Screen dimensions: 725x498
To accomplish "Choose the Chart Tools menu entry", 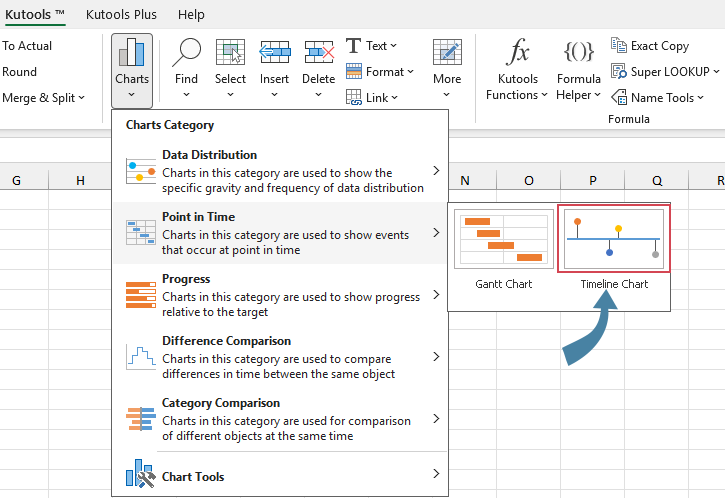I will pos(280,474).
